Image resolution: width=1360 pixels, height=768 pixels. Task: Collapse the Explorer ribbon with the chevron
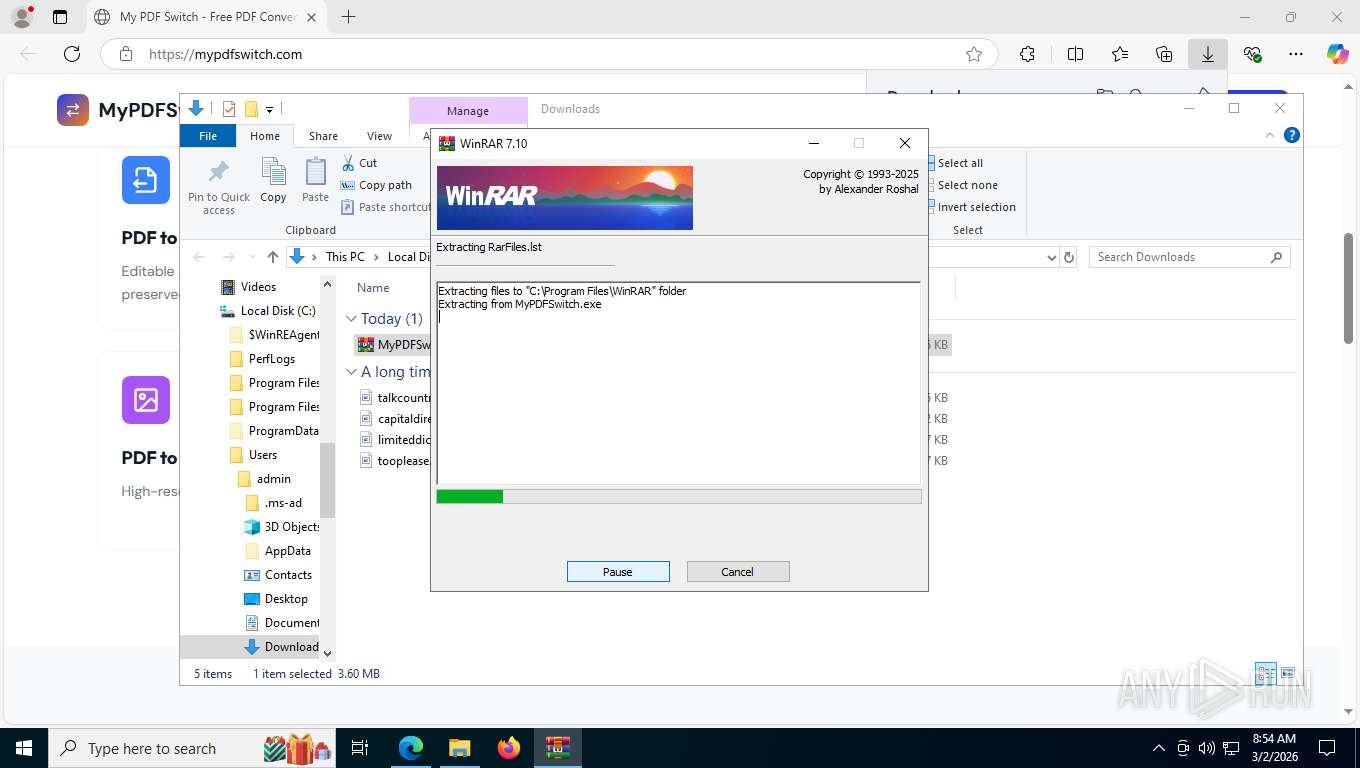[1271, 136]
